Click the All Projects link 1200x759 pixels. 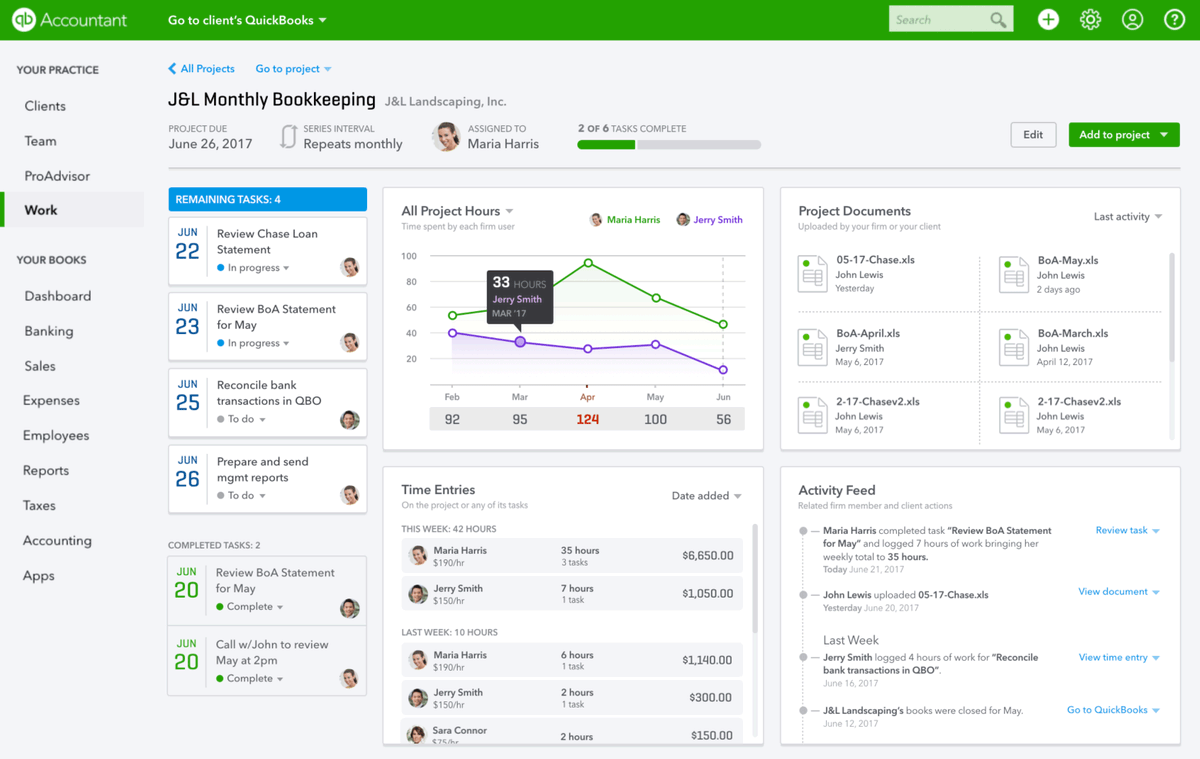(x=208, y=69)
